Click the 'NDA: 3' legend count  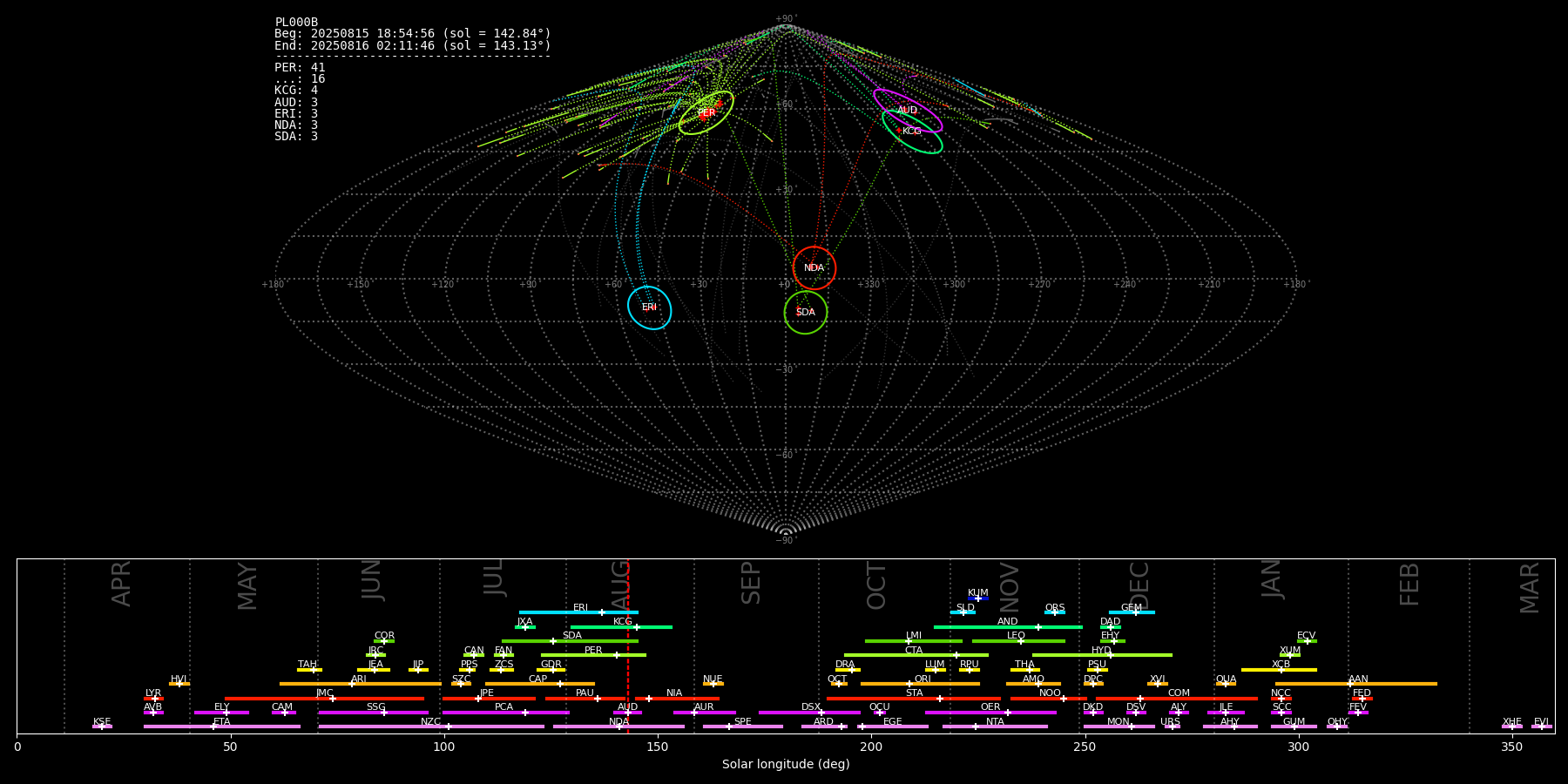click(296, 125)
